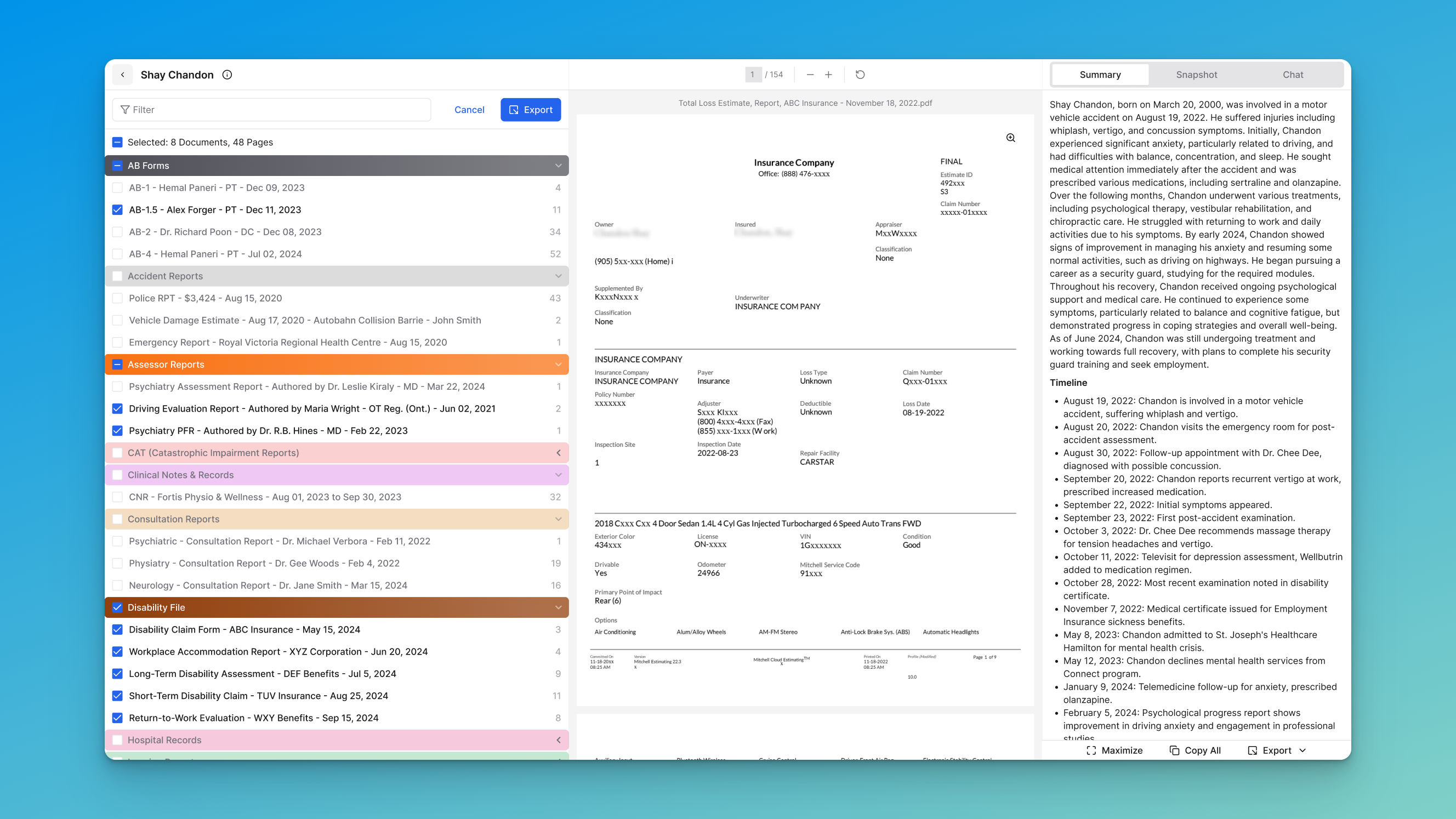Viewport: 1456px width, 819px height.
Task: Switch to the Chat tab
Action: point(1292,75)
